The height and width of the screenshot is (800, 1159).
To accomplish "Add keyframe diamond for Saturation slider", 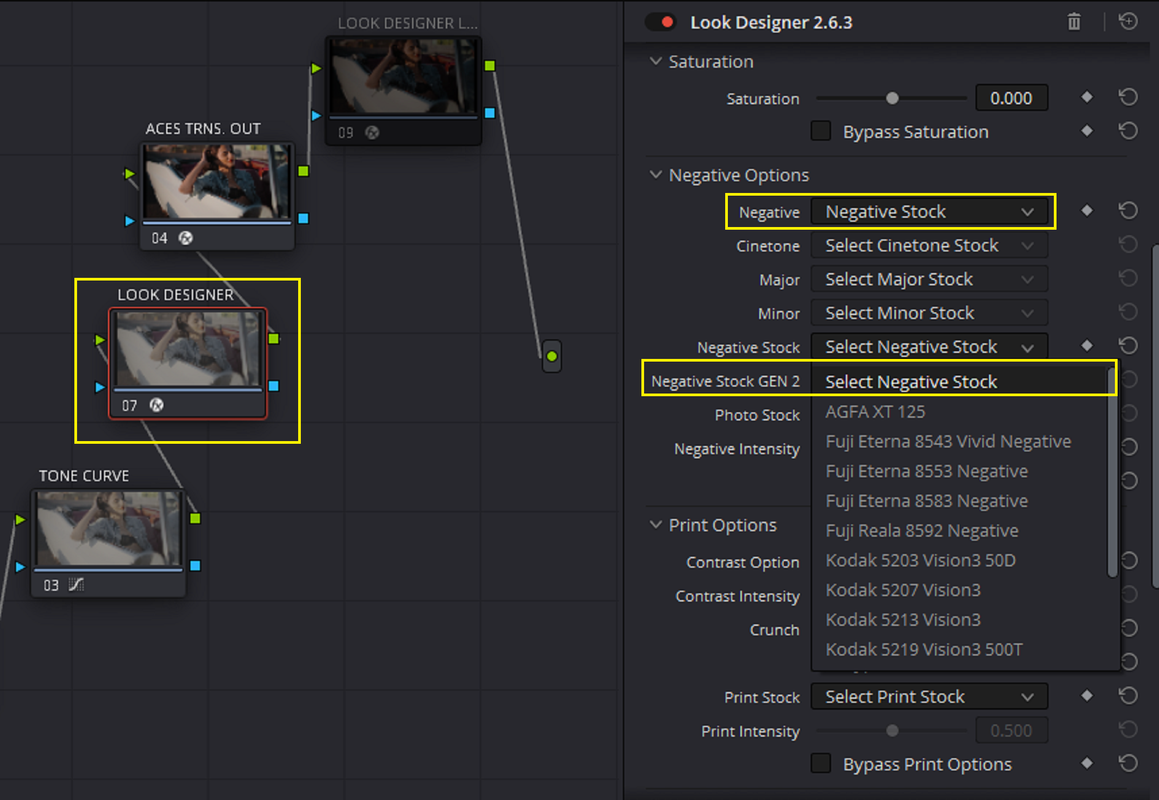I will coord(1087,97).
